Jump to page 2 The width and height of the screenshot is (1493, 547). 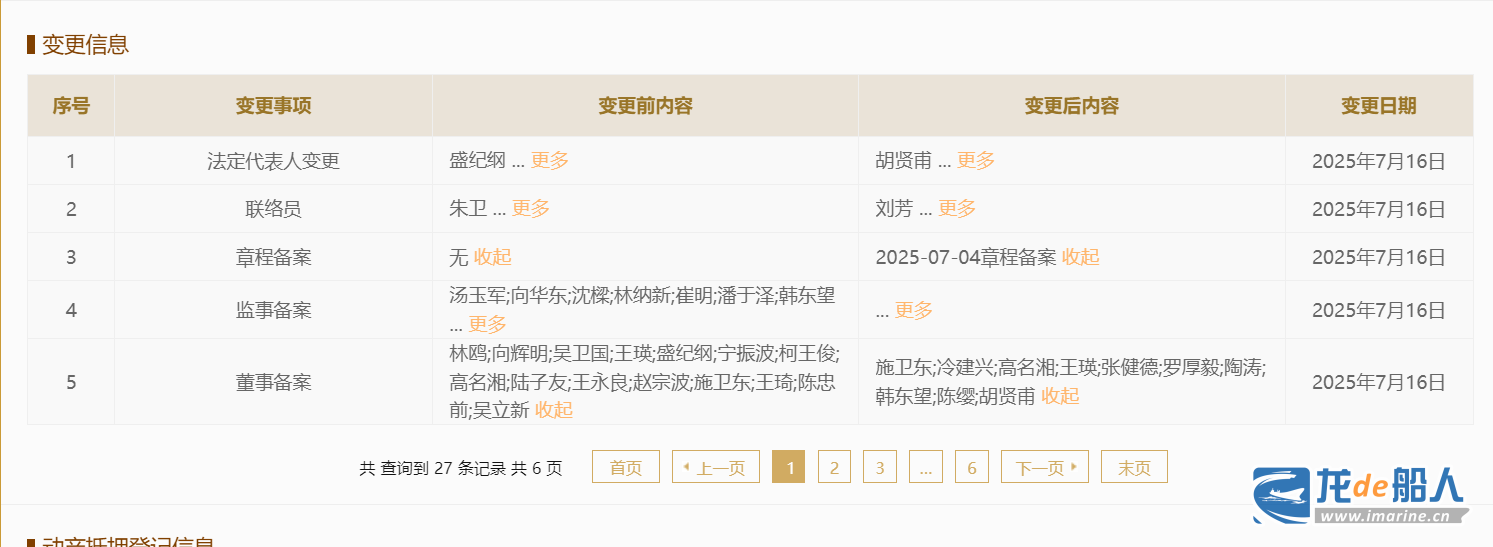pyautogui.click(x=834, y=467)
